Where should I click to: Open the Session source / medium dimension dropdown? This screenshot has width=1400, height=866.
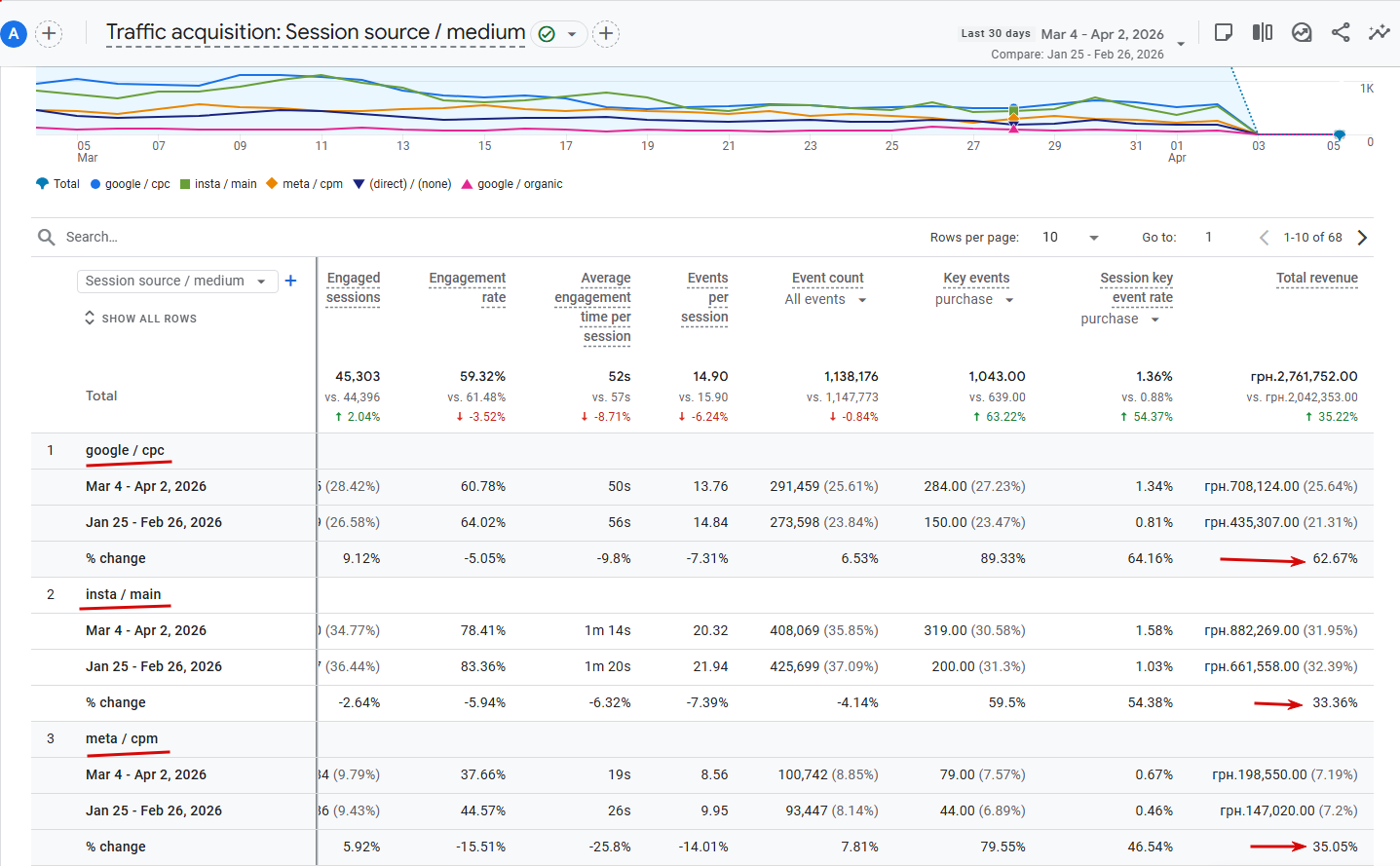coord(176,281)
